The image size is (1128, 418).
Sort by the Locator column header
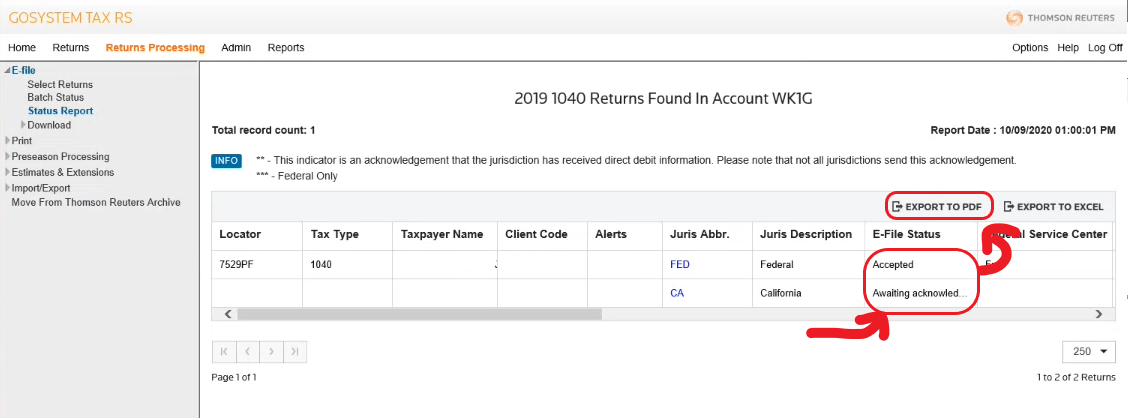coord(256,235)
